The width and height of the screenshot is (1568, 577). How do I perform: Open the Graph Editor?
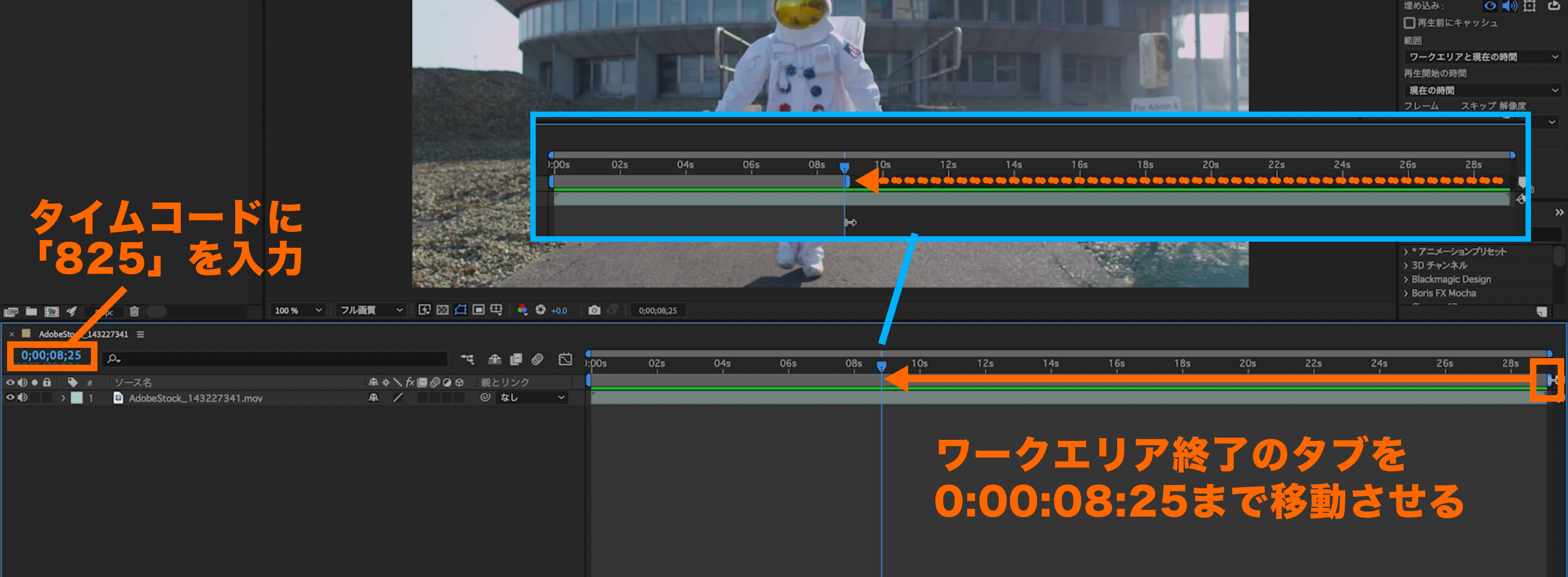click(x=566, y=359)
